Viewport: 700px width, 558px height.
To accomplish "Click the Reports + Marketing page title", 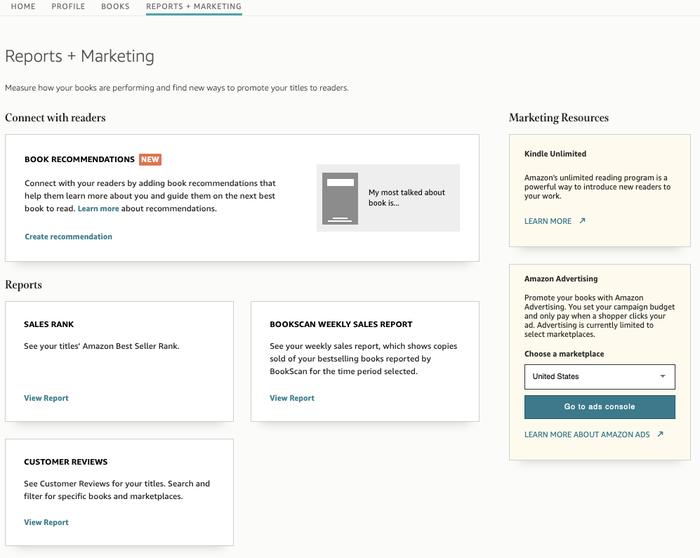I will click(79, 56).
